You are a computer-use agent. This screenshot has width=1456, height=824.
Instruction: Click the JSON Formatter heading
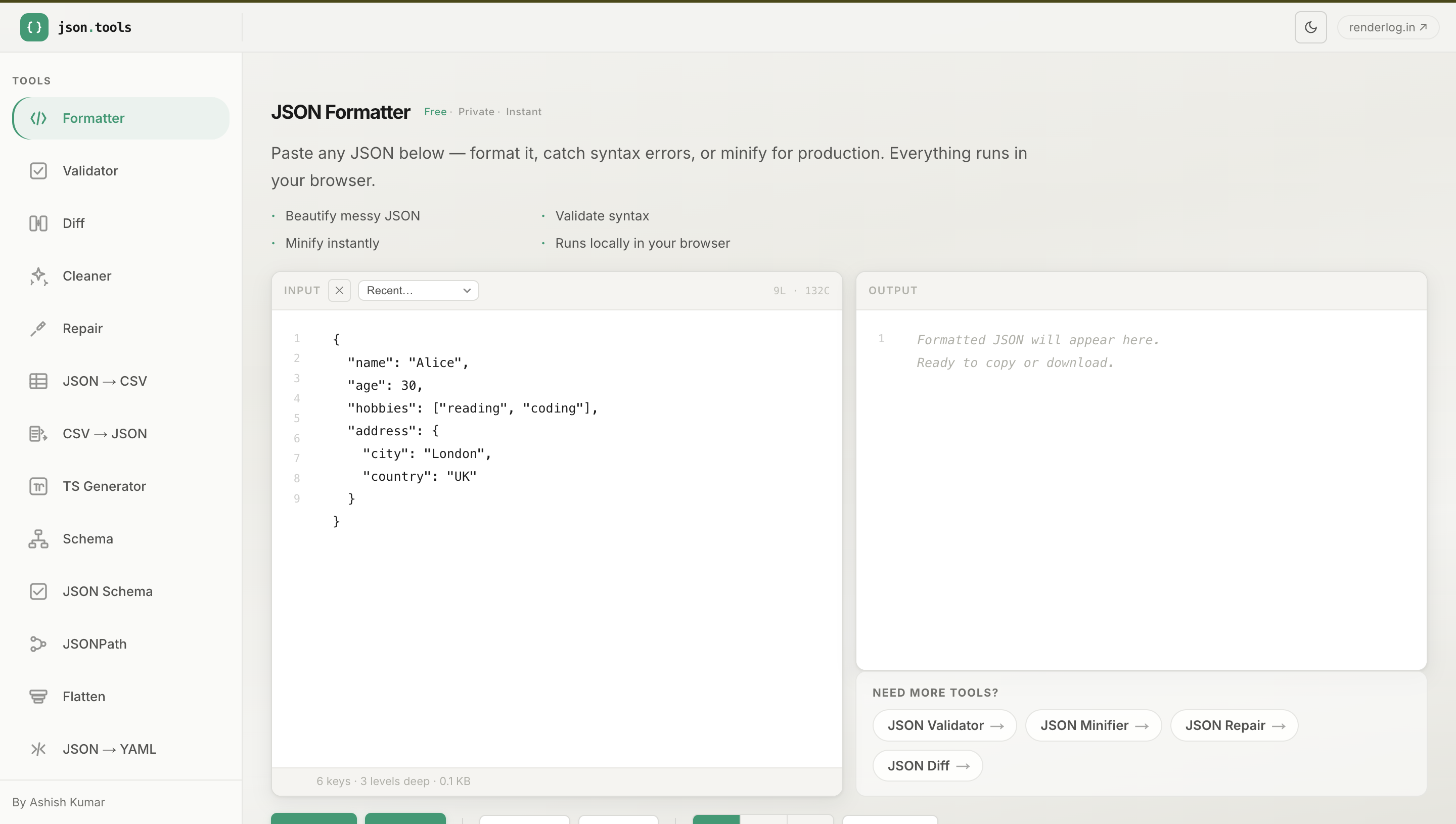(x=340, y=112)
